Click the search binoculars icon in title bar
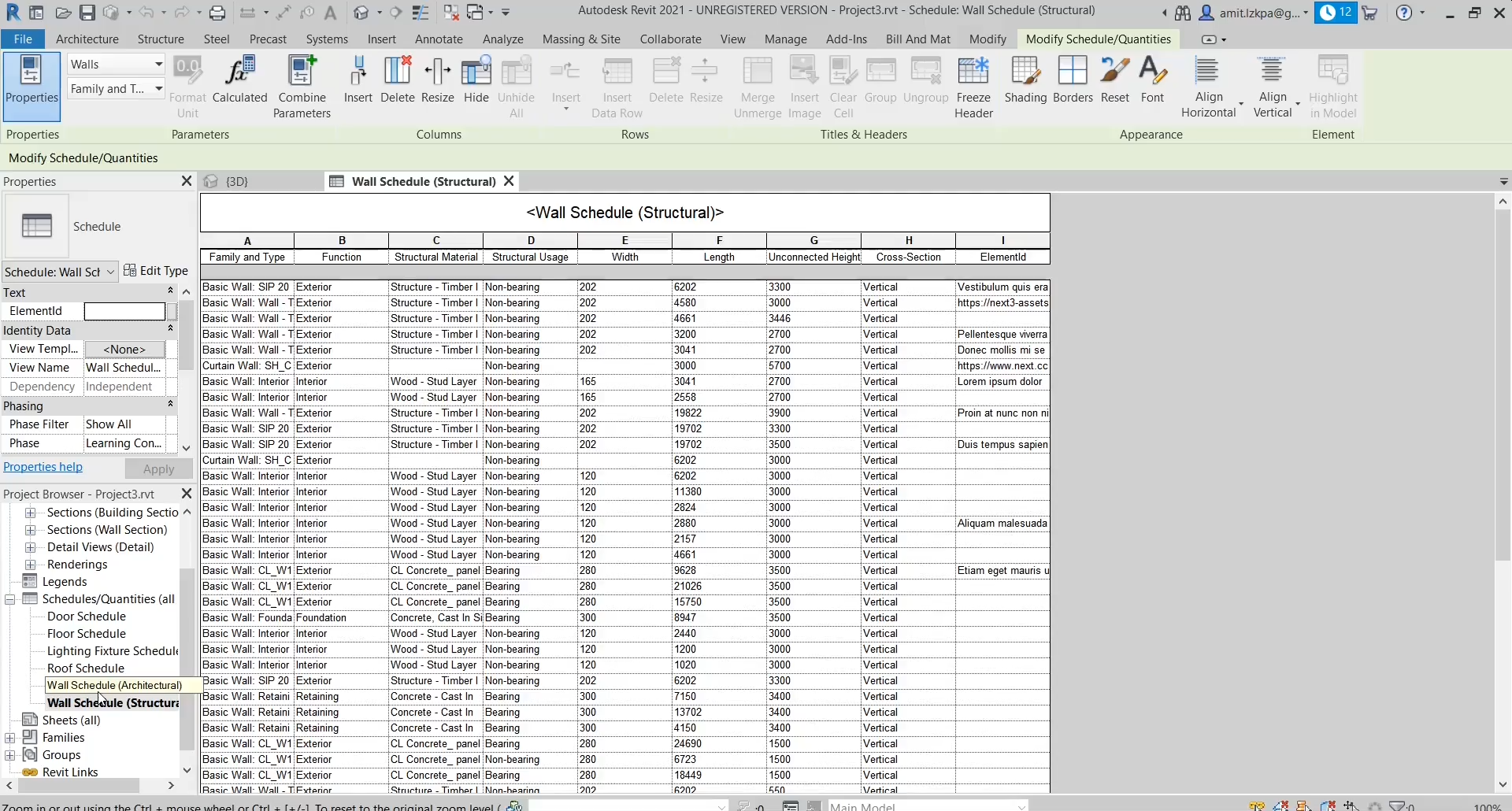 [x=1183, y=13]
